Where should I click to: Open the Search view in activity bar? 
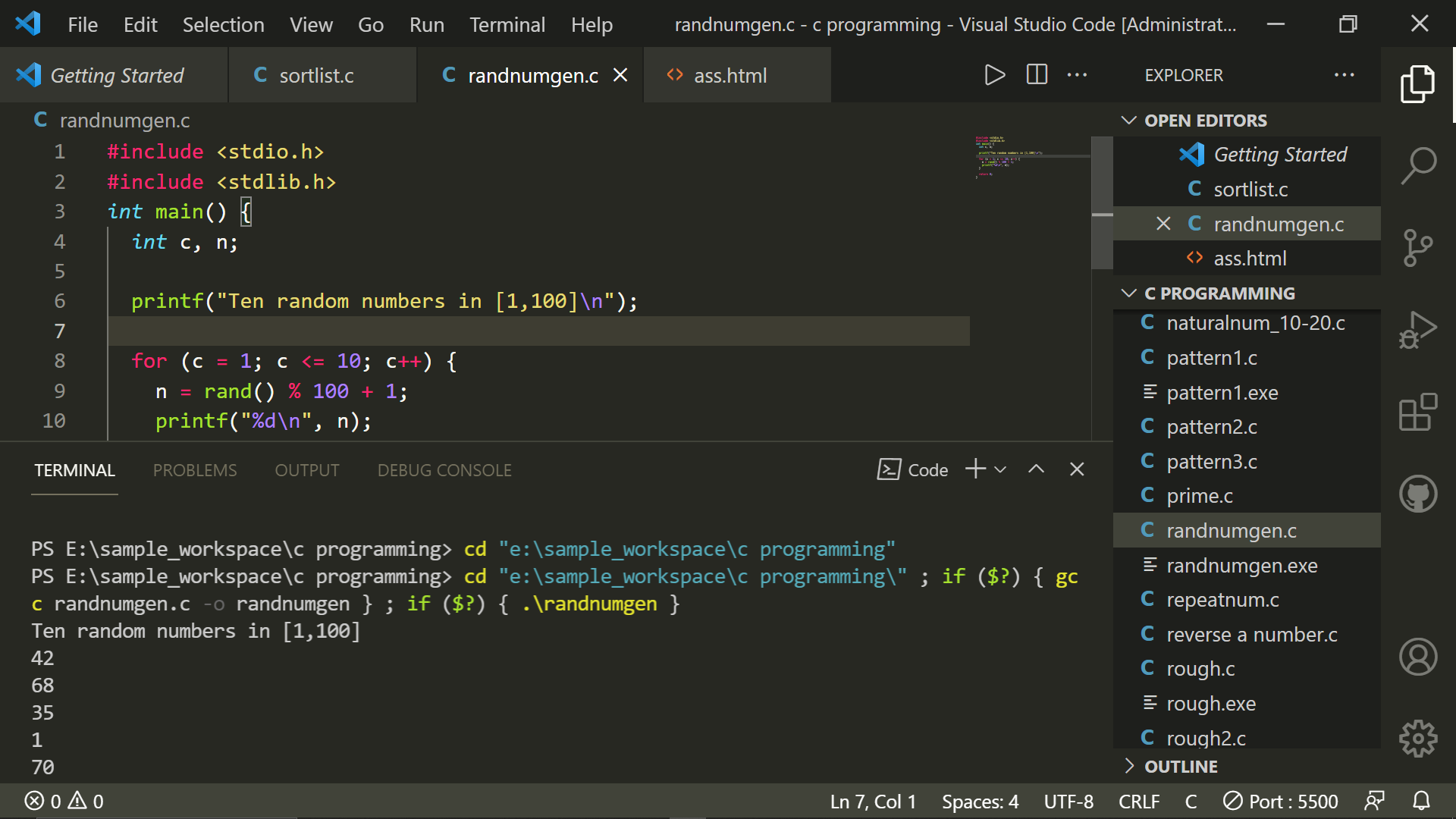point(1417,165)
